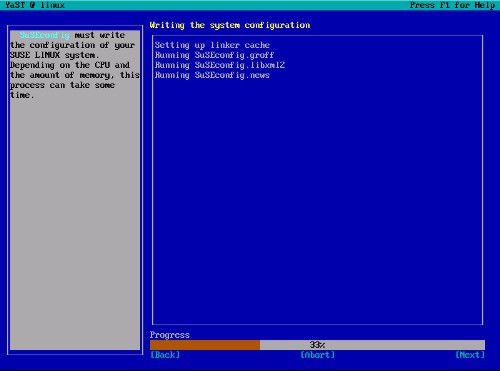Click the 'YaST @ linux' title text
500x371 pixels.
(x=35, y=5)
